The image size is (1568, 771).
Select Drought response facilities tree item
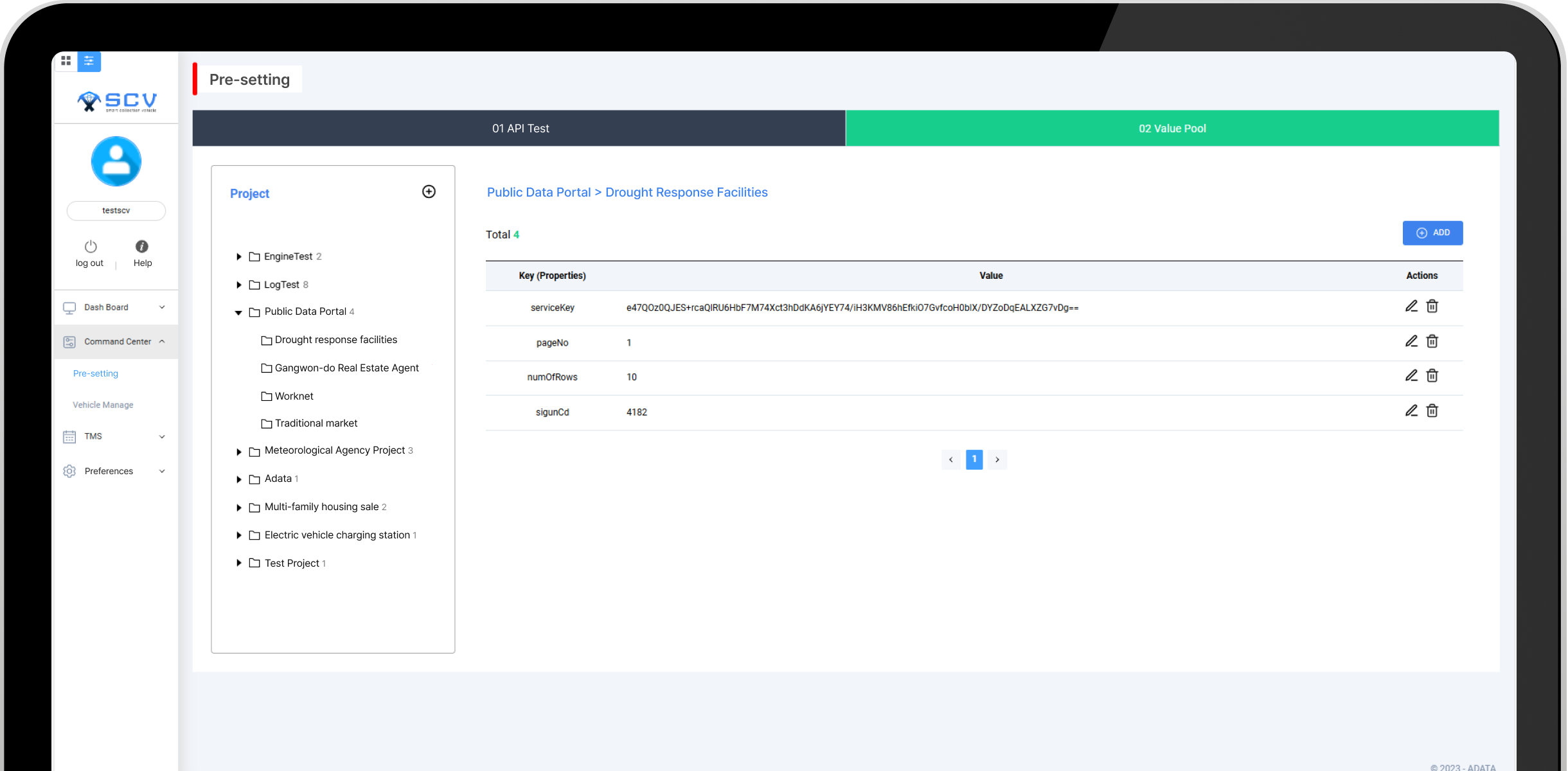click(329, 340)
